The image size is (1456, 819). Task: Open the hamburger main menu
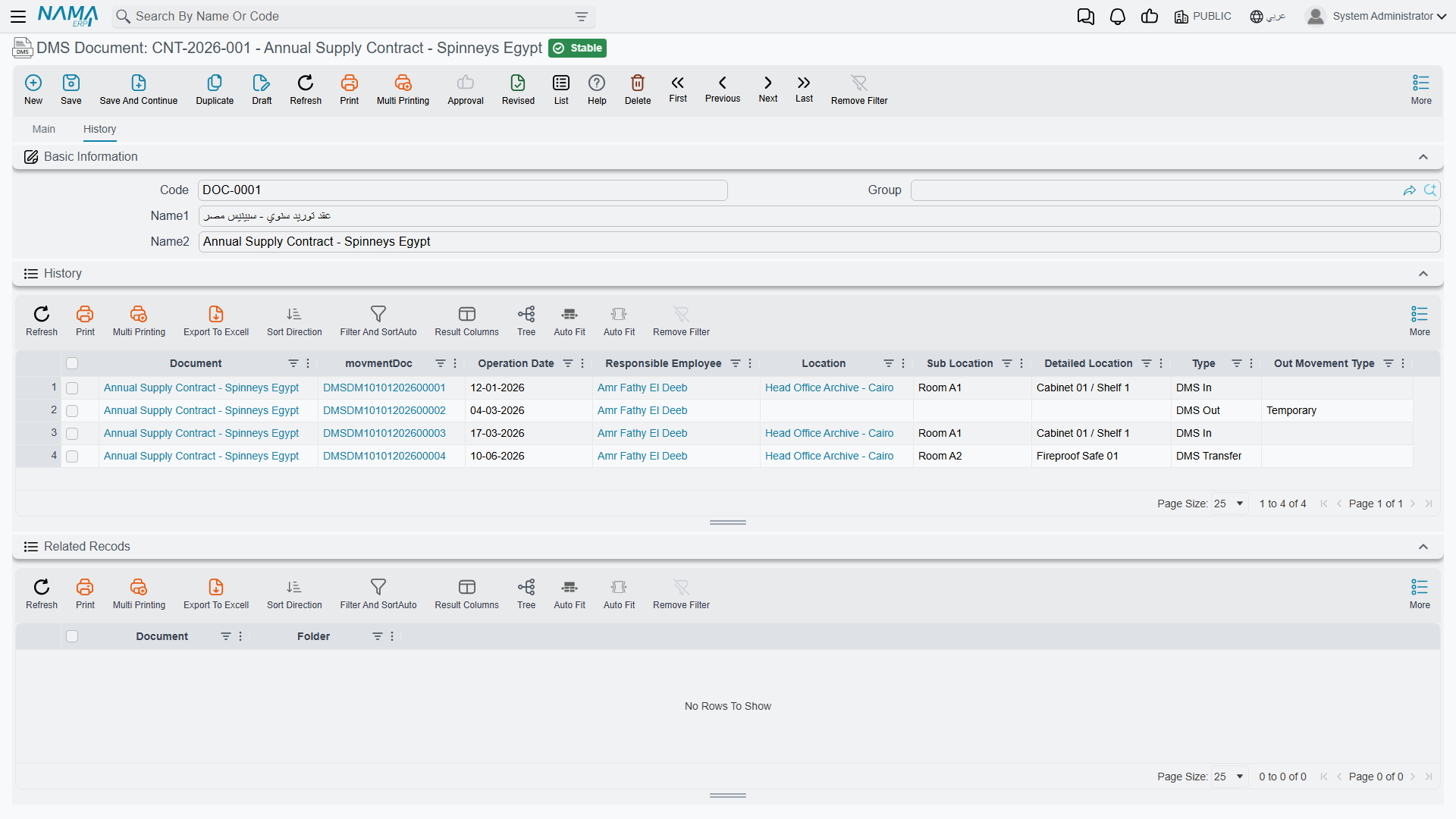[x=18, y=16]
